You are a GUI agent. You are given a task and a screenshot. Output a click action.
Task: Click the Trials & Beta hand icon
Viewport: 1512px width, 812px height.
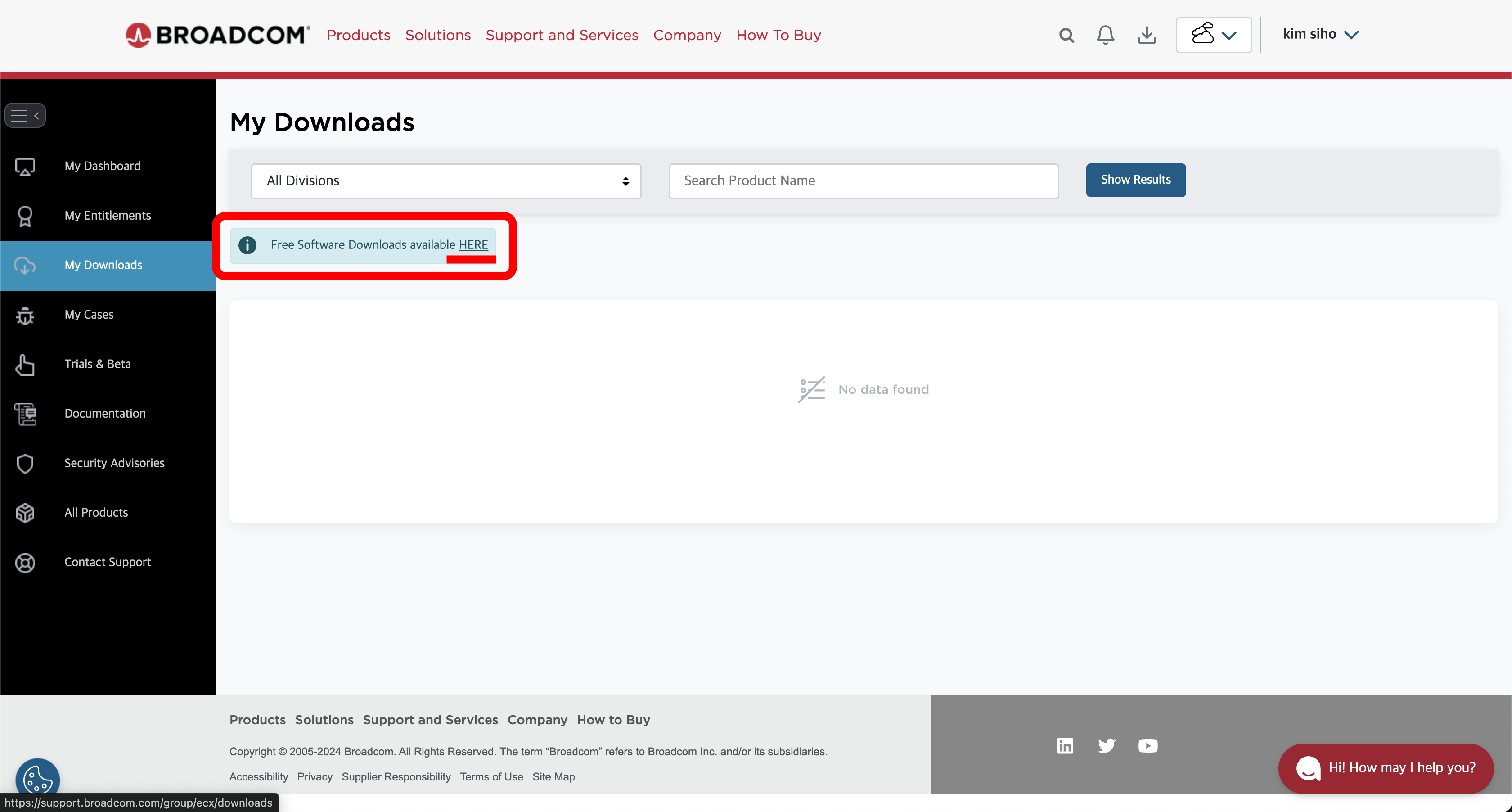[x=25, y=365]
